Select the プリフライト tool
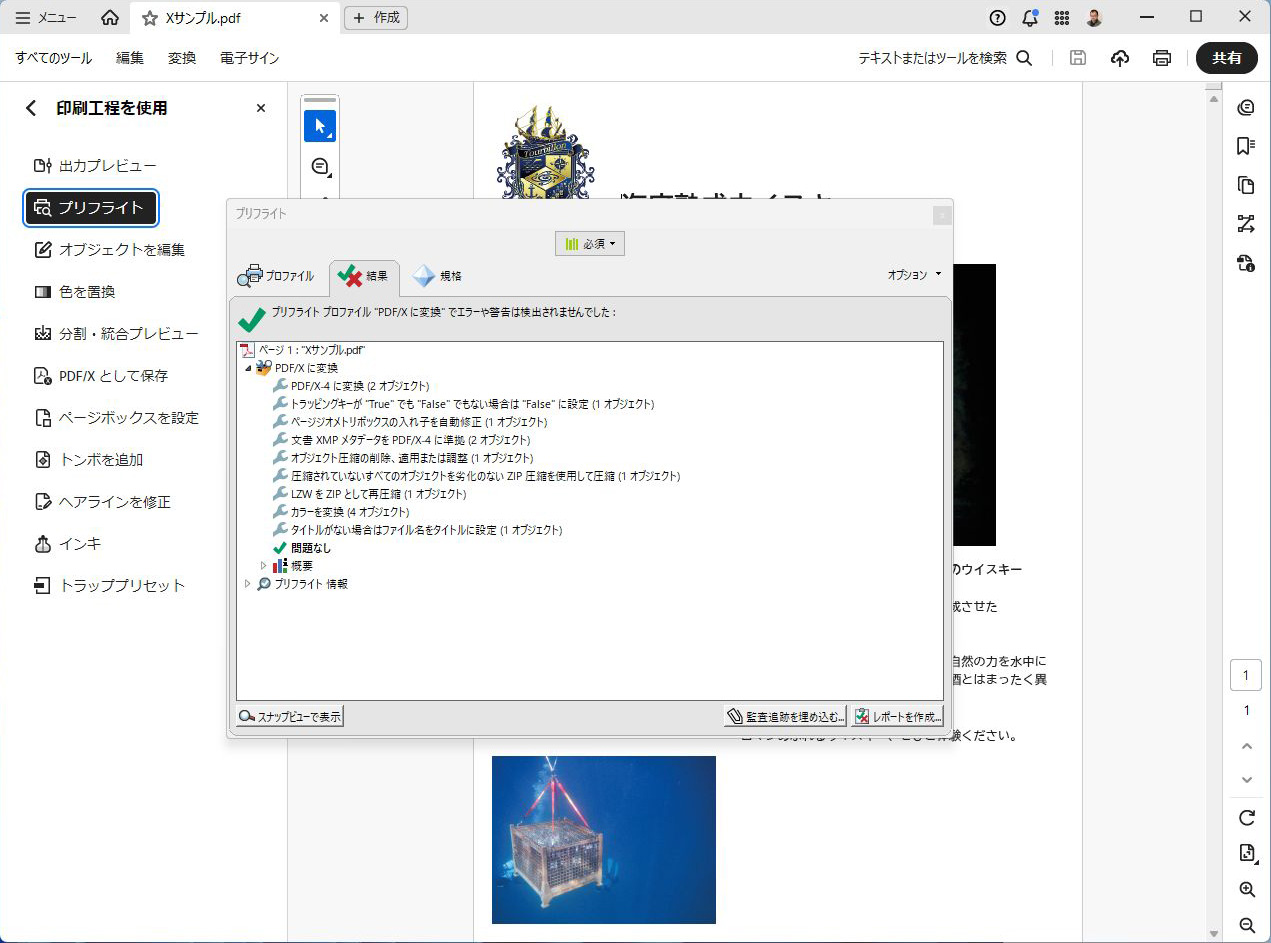 (91, 208)
